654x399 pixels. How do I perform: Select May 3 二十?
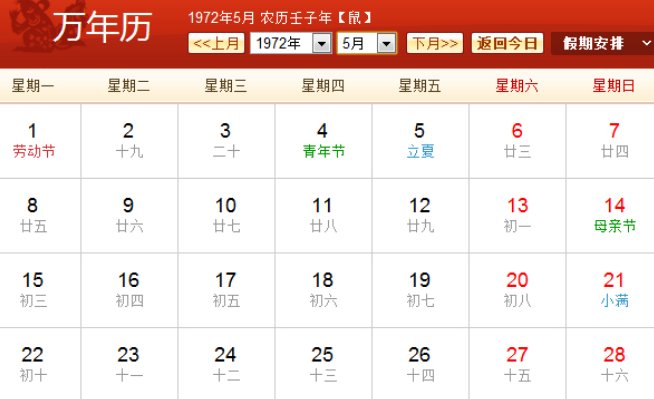(x=226, y=141)
